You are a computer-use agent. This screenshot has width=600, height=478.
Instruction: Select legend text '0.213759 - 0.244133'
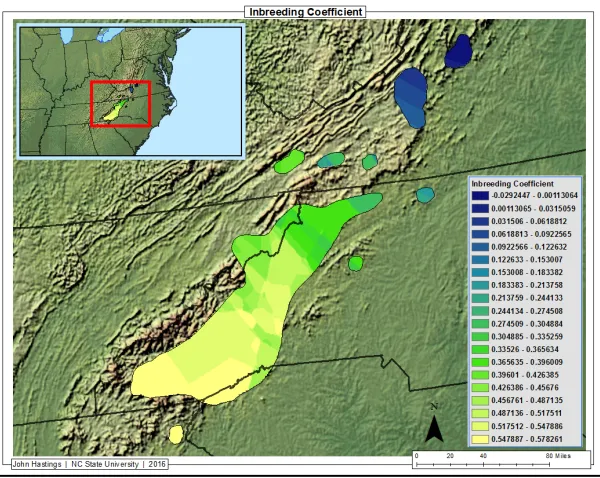click(527, 298)
